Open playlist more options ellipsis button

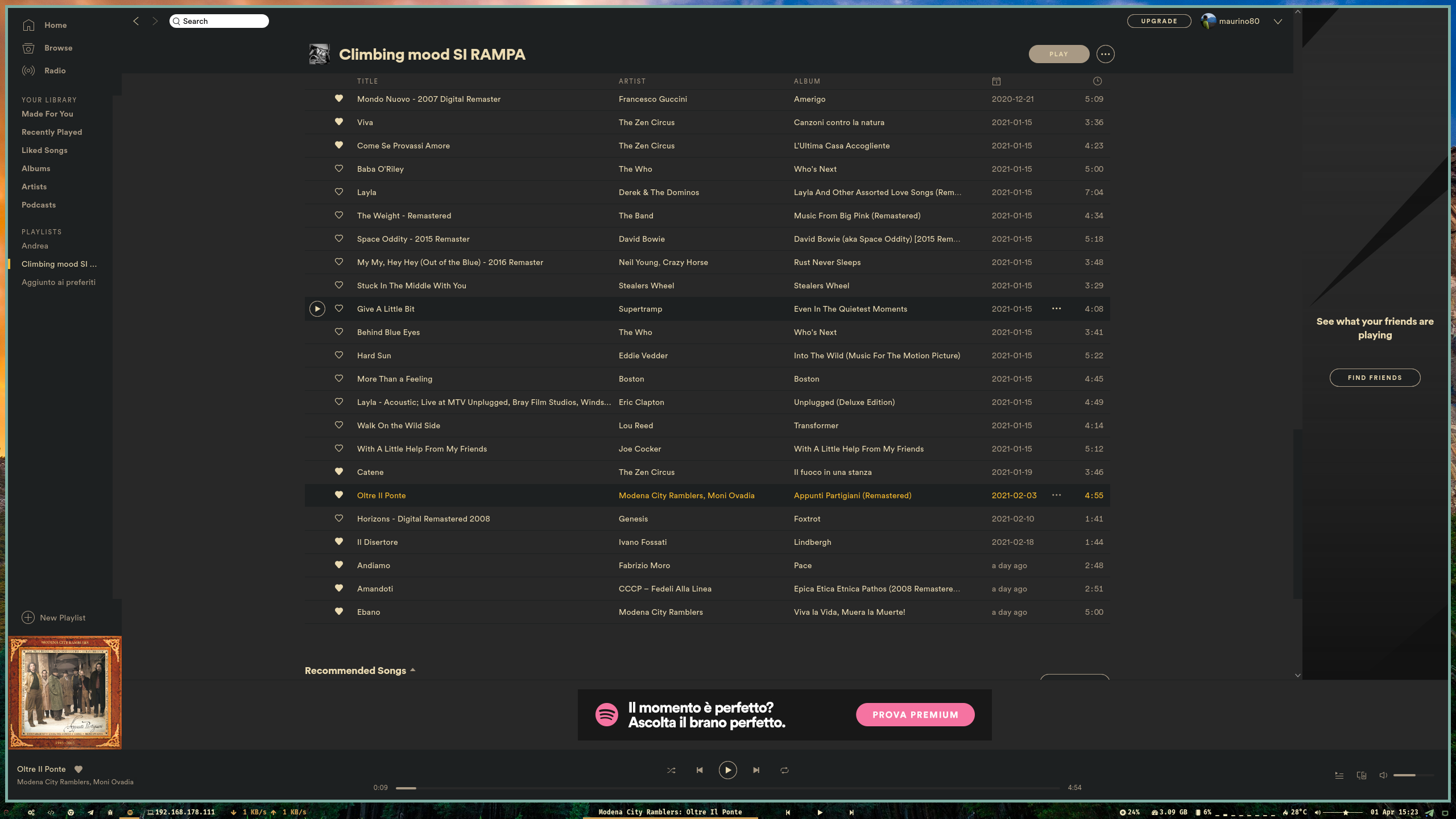point(1105,54)
